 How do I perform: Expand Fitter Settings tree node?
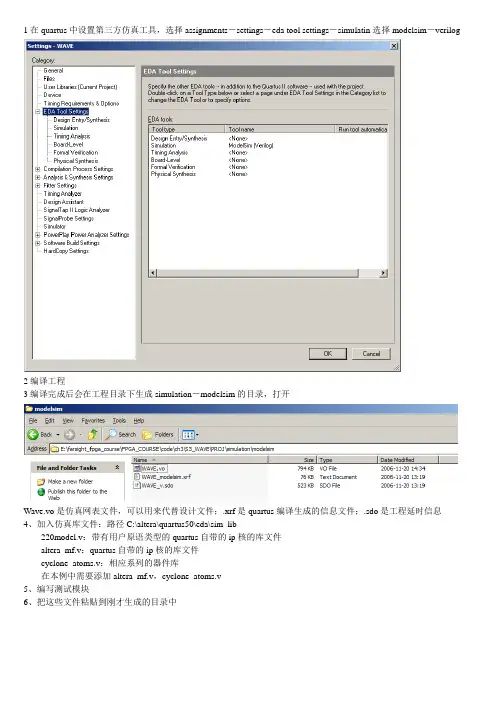(x=38, y=185)
